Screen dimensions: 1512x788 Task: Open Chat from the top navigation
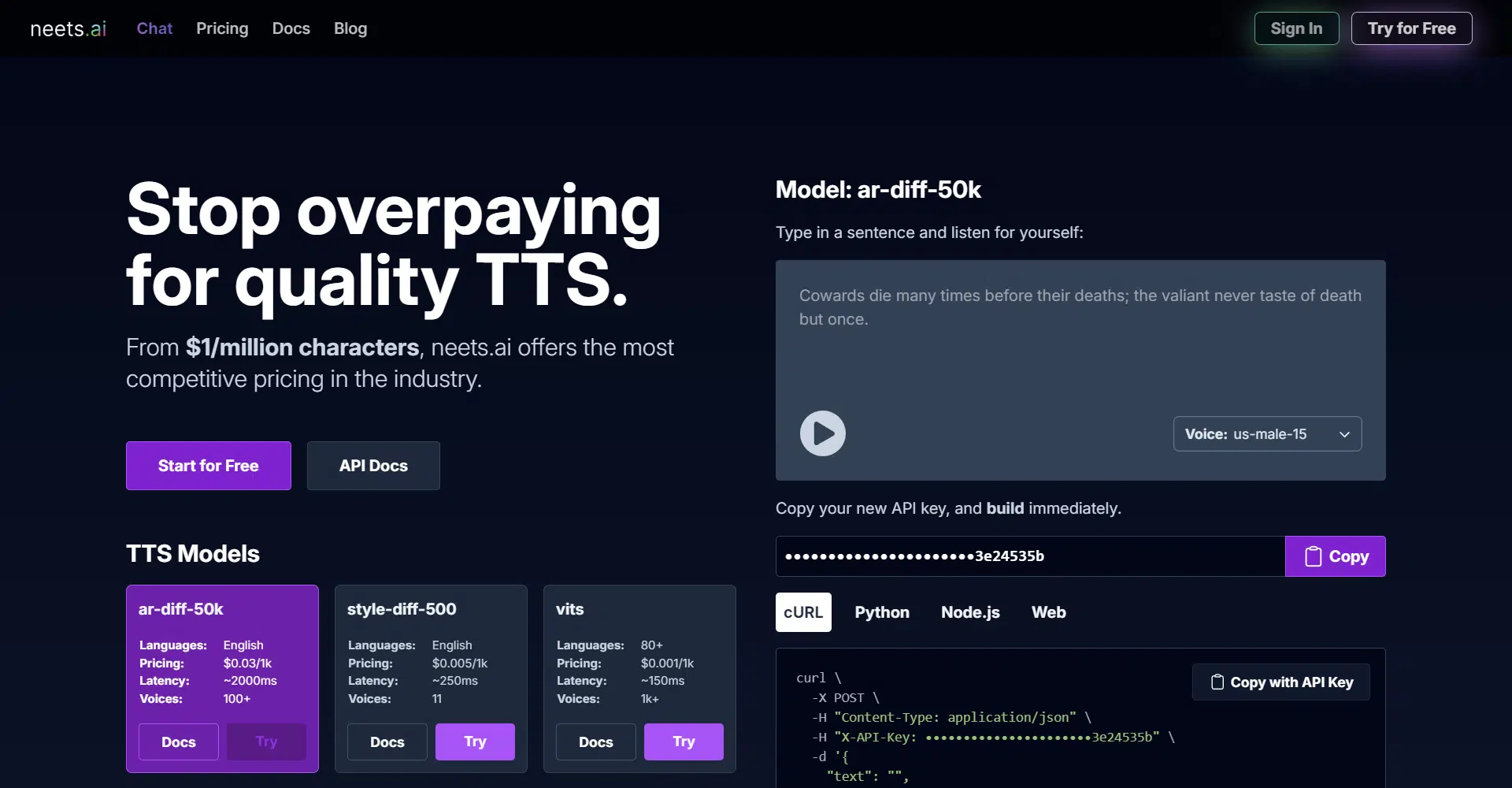click(x=154, y=28)
